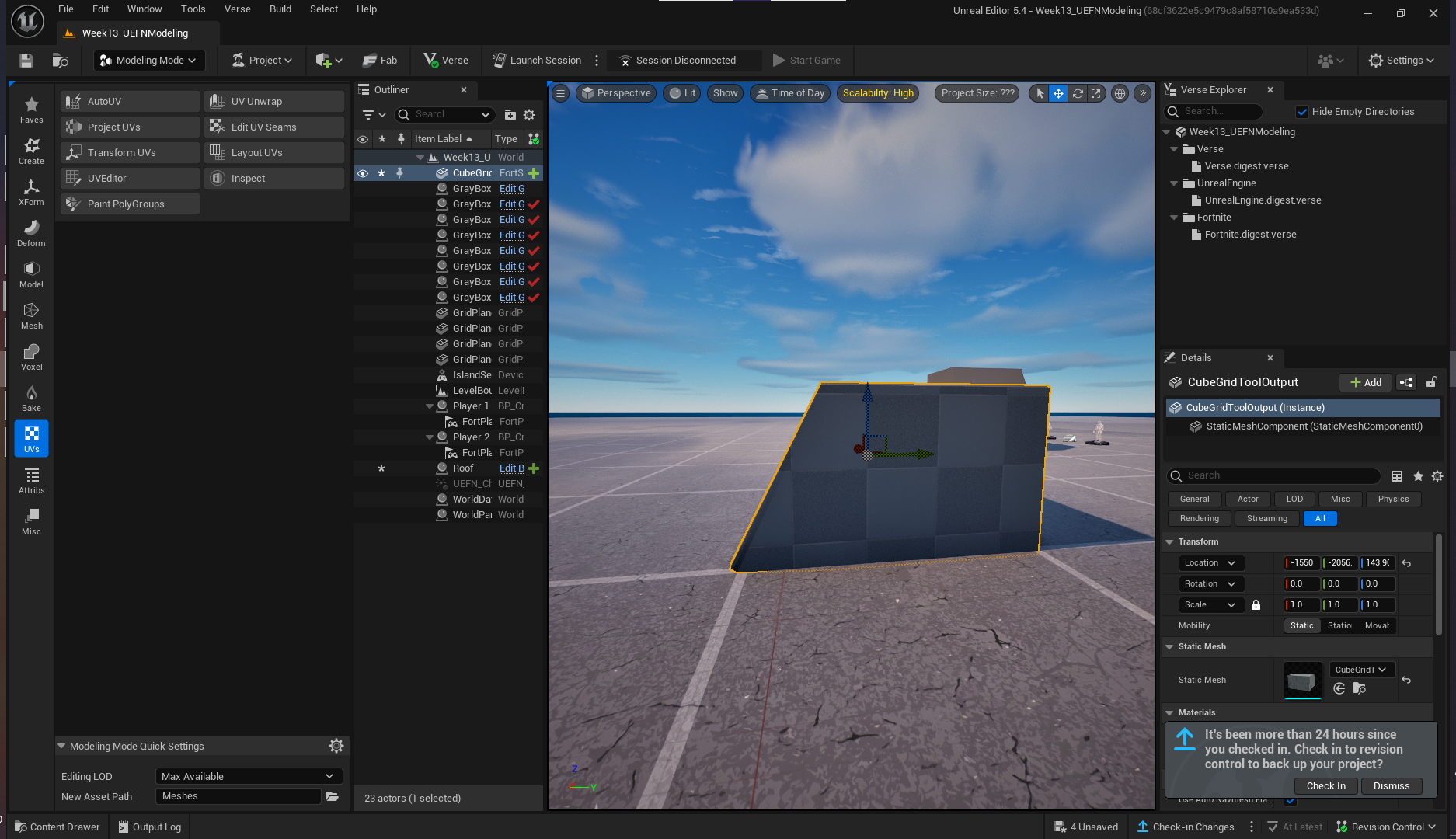Activate the Select mode cursor in viewport

[1040, 93]
